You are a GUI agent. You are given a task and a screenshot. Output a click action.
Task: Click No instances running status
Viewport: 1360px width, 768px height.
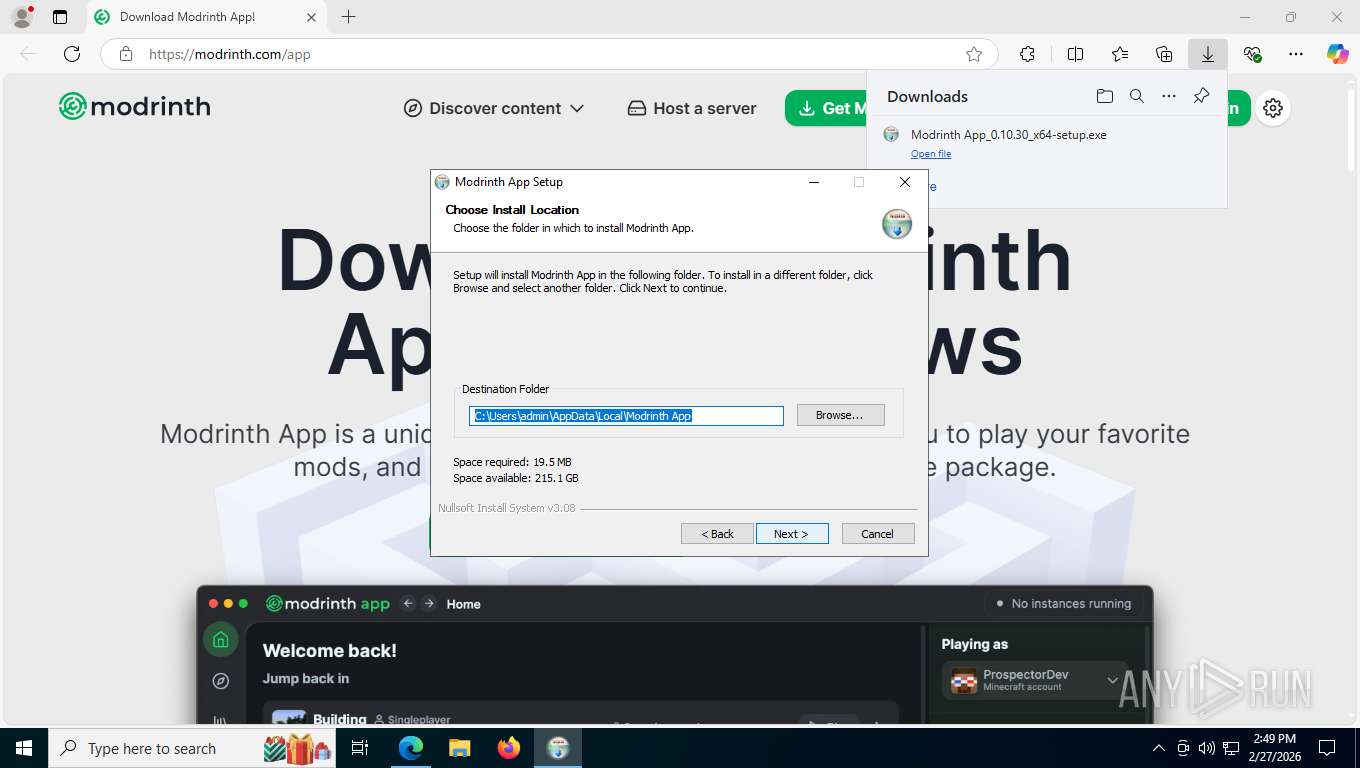(x=1063, y=603)
